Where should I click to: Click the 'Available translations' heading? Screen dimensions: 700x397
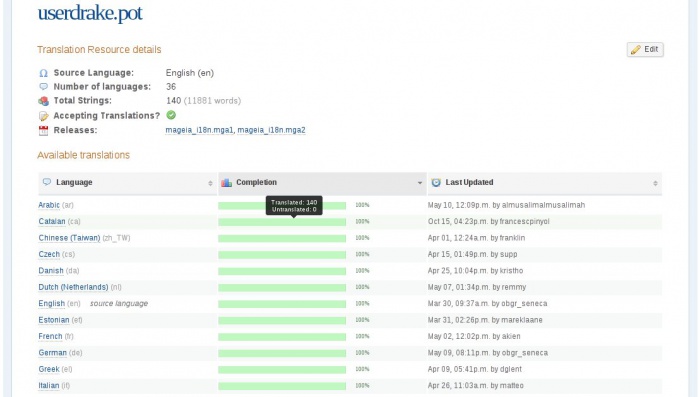[83, 155]
